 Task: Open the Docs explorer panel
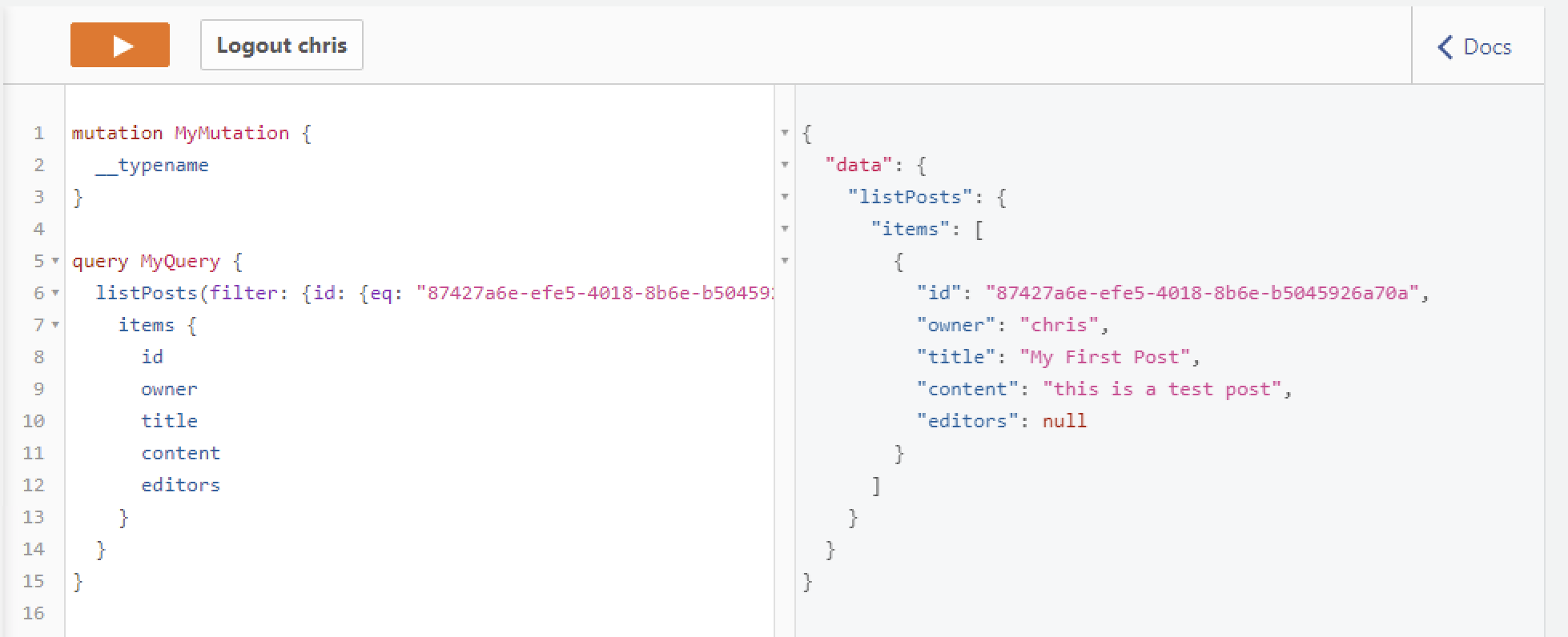point(1487,47)
